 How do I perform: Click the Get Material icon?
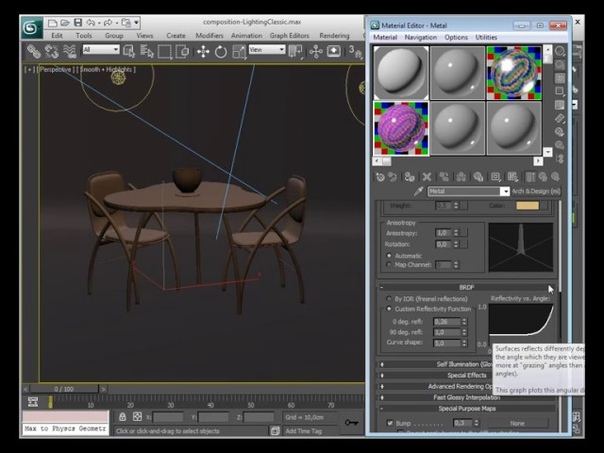pyautogui.click(x=380, y=177)
